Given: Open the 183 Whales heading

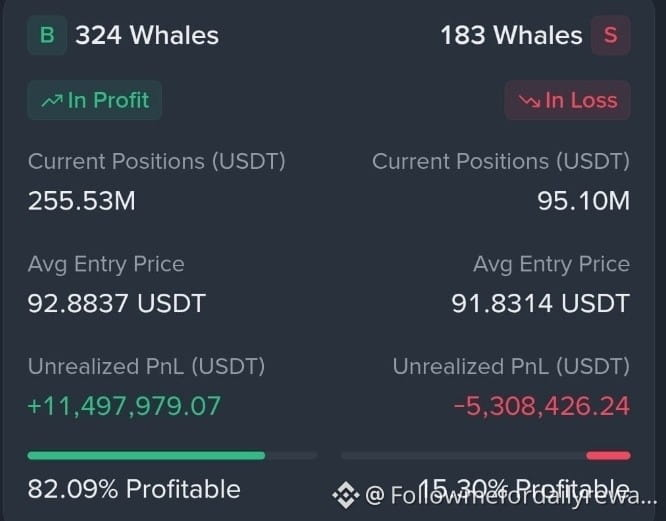Looking at the screenshot, I should pyautogui.click(x=511, y=35).
